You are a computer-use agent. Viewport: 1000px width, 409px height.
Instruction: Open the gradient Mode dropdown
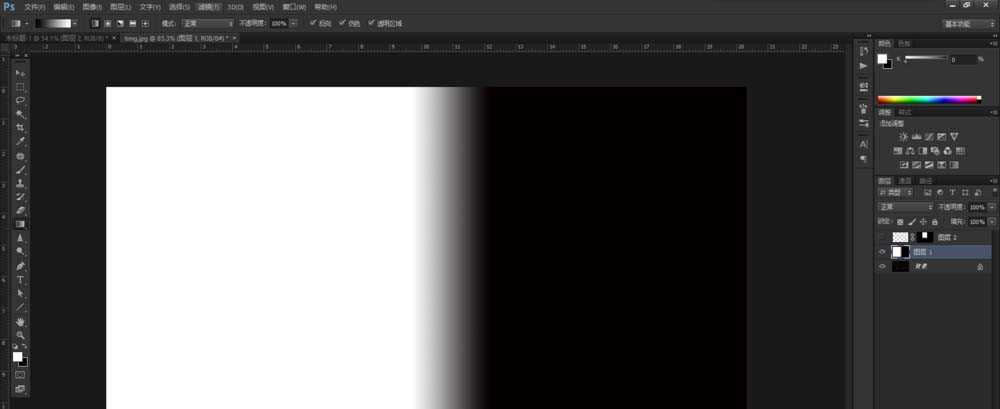point(207,22)
